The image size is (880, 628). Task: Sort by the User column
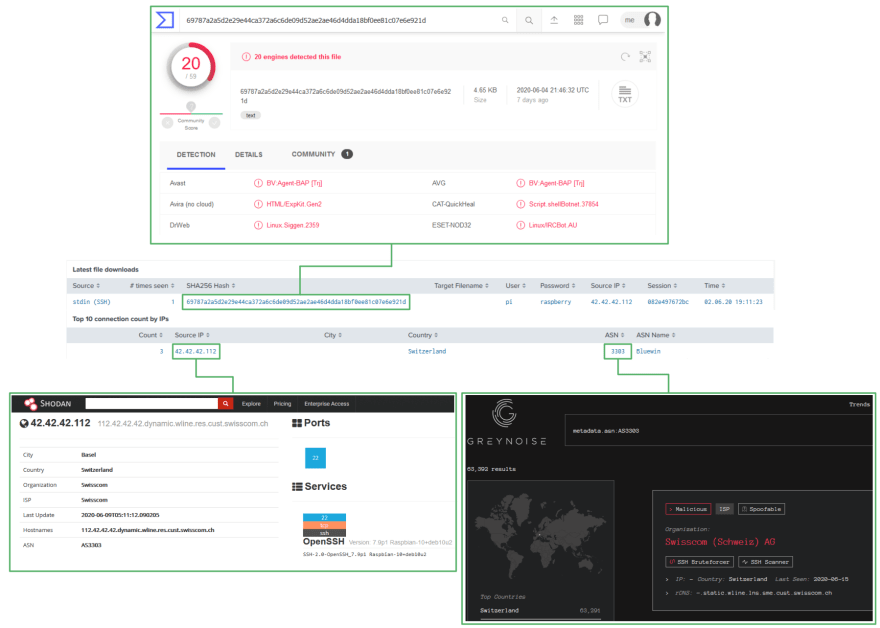point(516,286)
